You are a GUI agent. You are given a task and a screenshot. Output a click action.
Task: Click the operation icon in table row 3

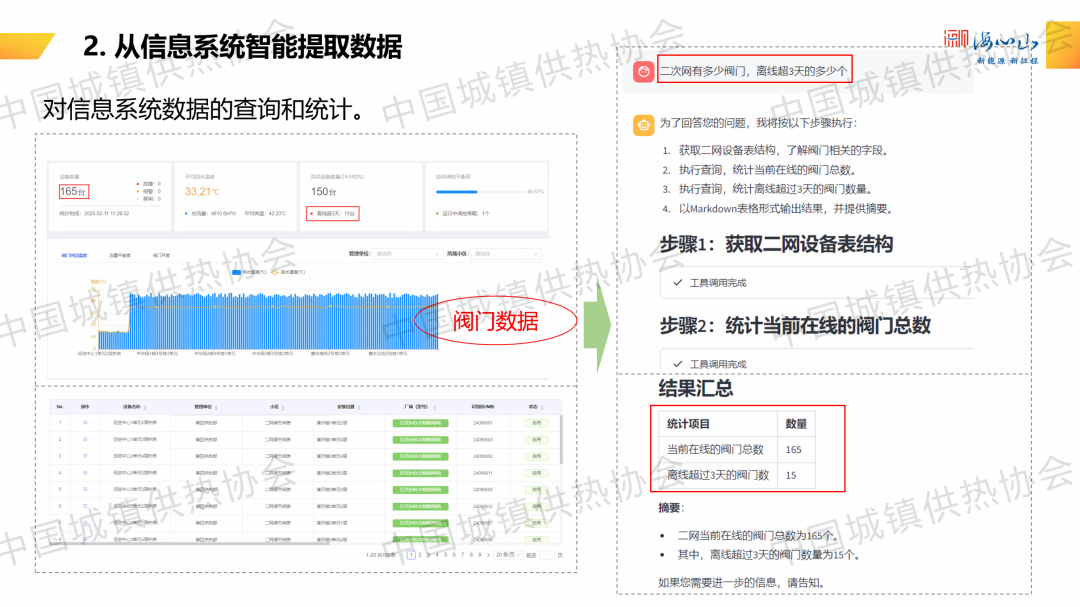point(85,456)
